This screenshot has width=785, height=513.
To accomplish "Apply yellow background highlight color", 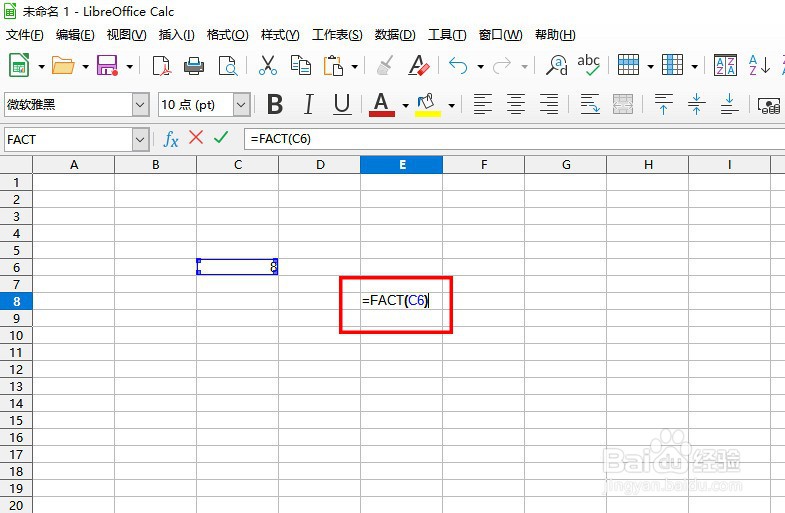I will click(428, 105).
